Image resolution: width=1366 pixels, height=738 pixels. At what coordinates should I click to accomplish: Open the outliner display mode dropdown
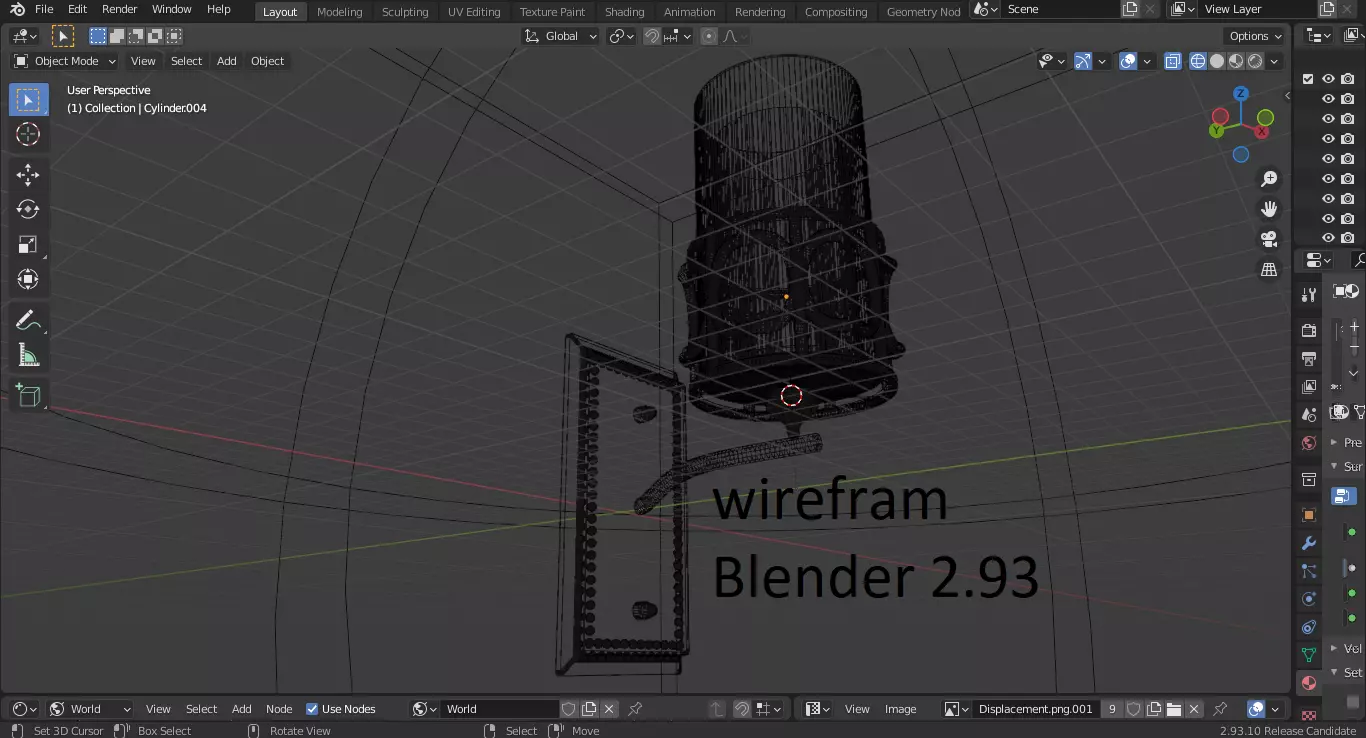click(1319, 36)
